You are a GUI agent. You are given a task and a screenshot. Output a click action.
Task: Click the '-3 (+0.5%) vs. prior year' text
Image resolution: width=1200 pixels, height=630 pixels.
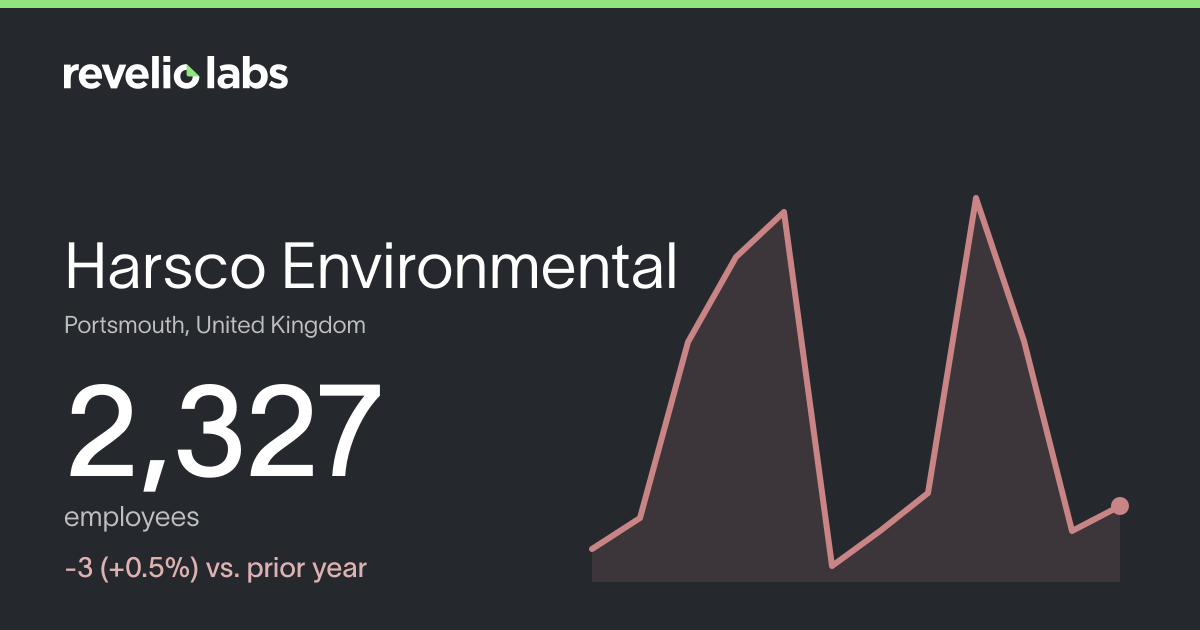216,569
